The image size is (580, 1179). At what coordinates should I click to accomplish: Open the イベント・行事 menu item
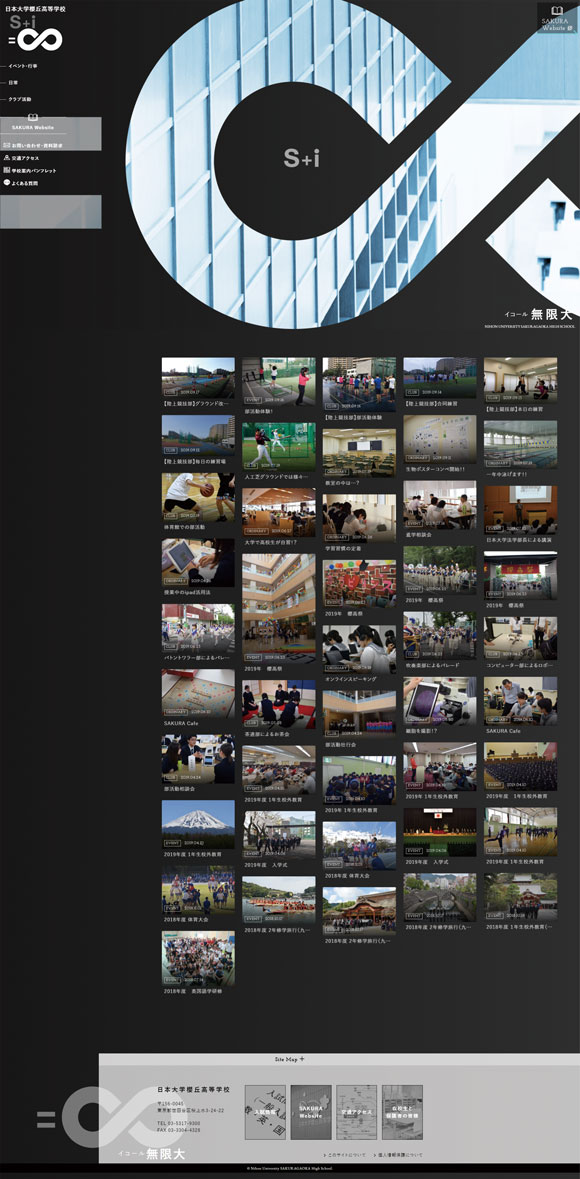coord(23,66)
